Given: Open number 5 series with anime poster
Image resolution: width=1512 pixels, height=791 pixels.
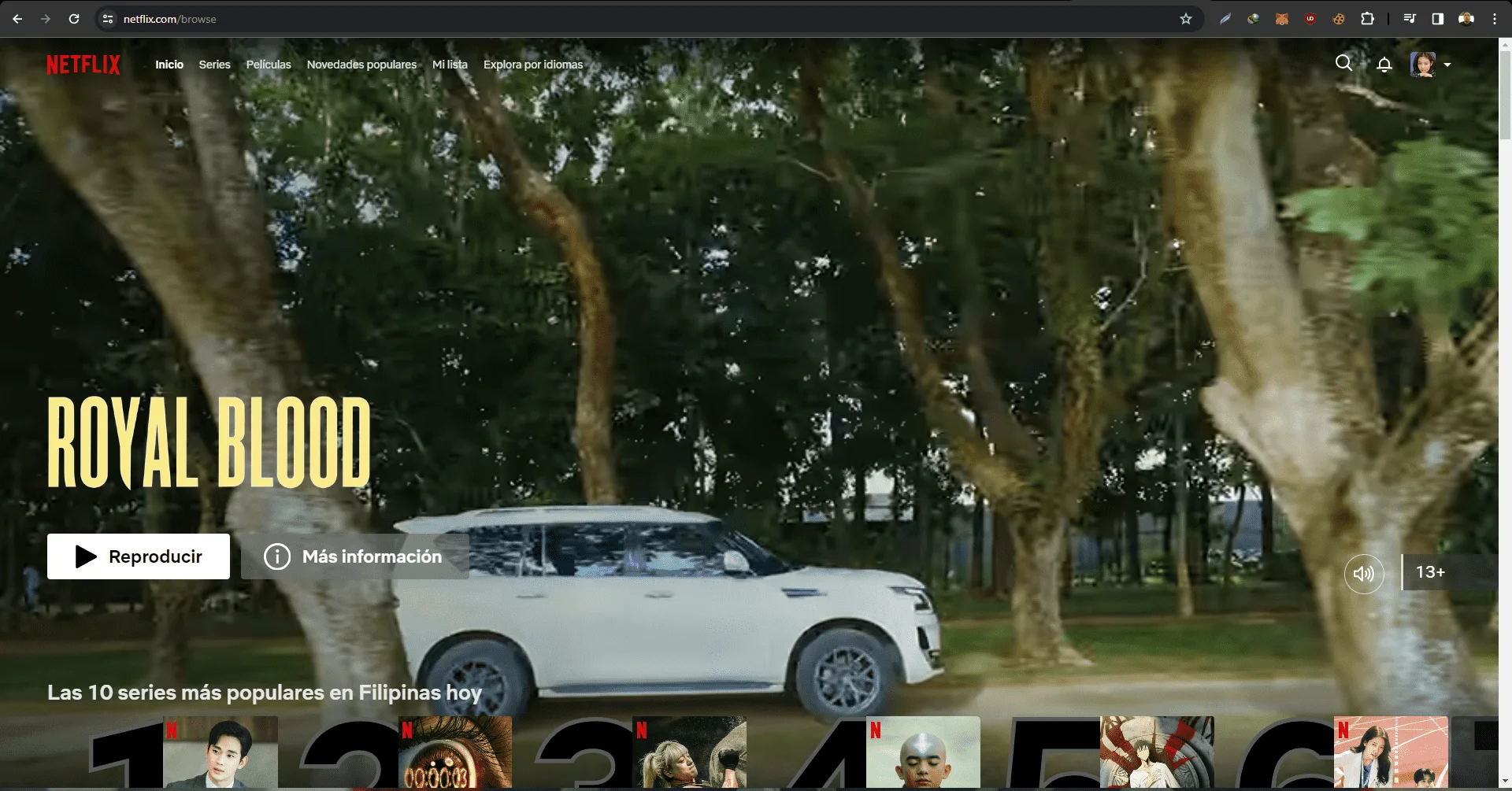Looking at the screenshot, I should [1157, 752].
